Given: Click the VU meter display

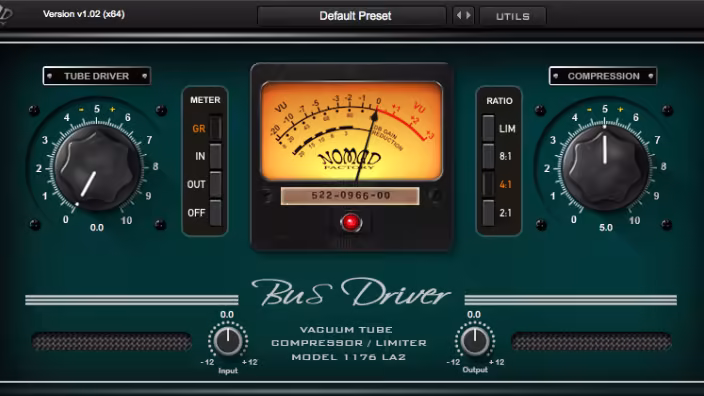Looking at the screenshot, I should point(352,131).
